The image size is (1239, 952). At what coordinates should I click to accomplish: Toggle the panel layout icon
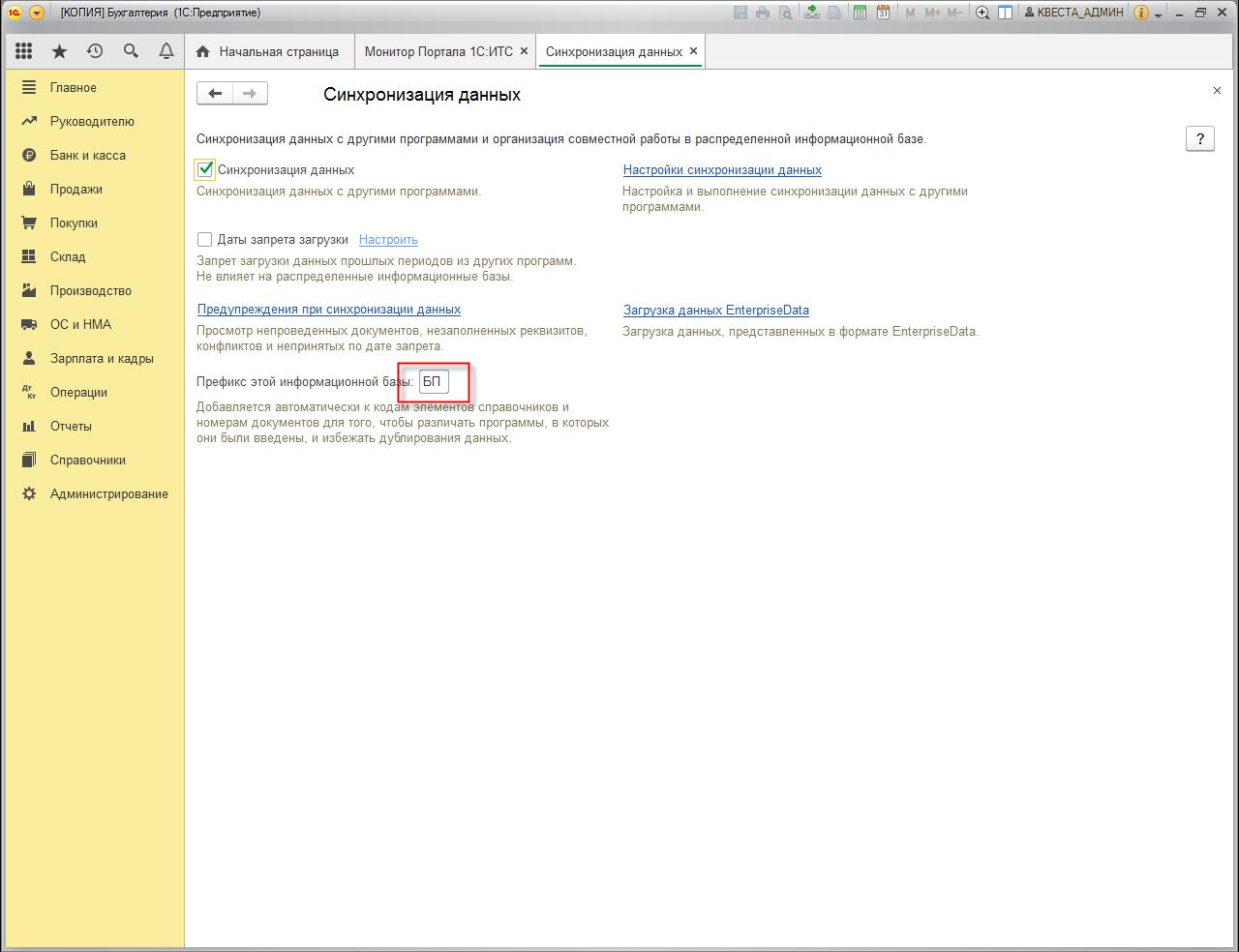point(1006,13)
